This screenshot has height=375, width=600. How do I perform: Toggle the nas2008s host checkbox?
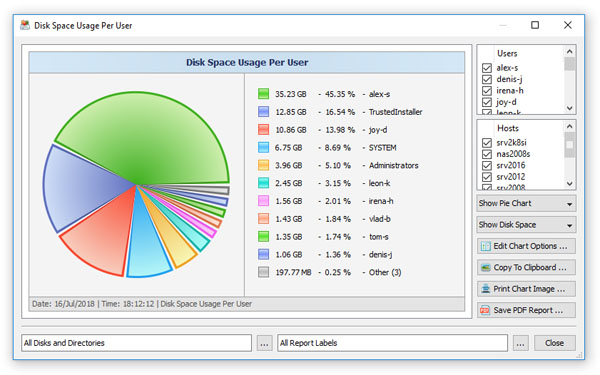[x=487, y=154]
